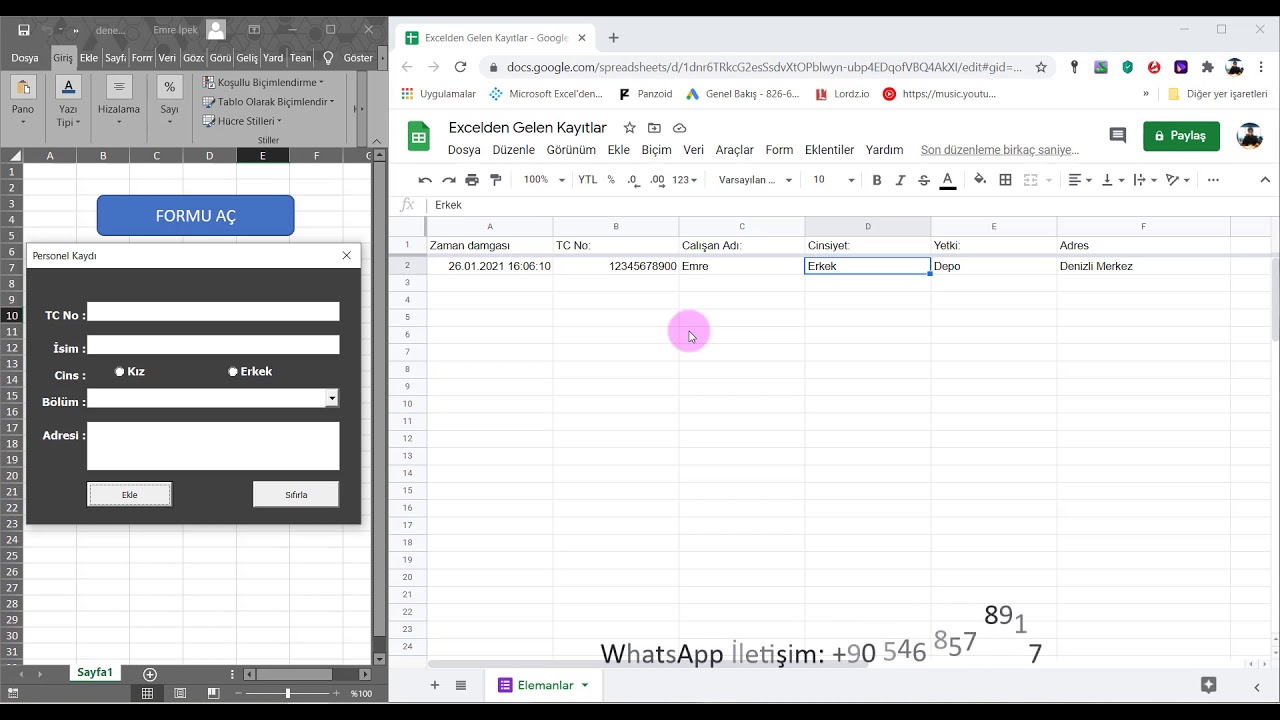Open the Son düzenleme link
1280x720 pixels.
(1000, 150)
